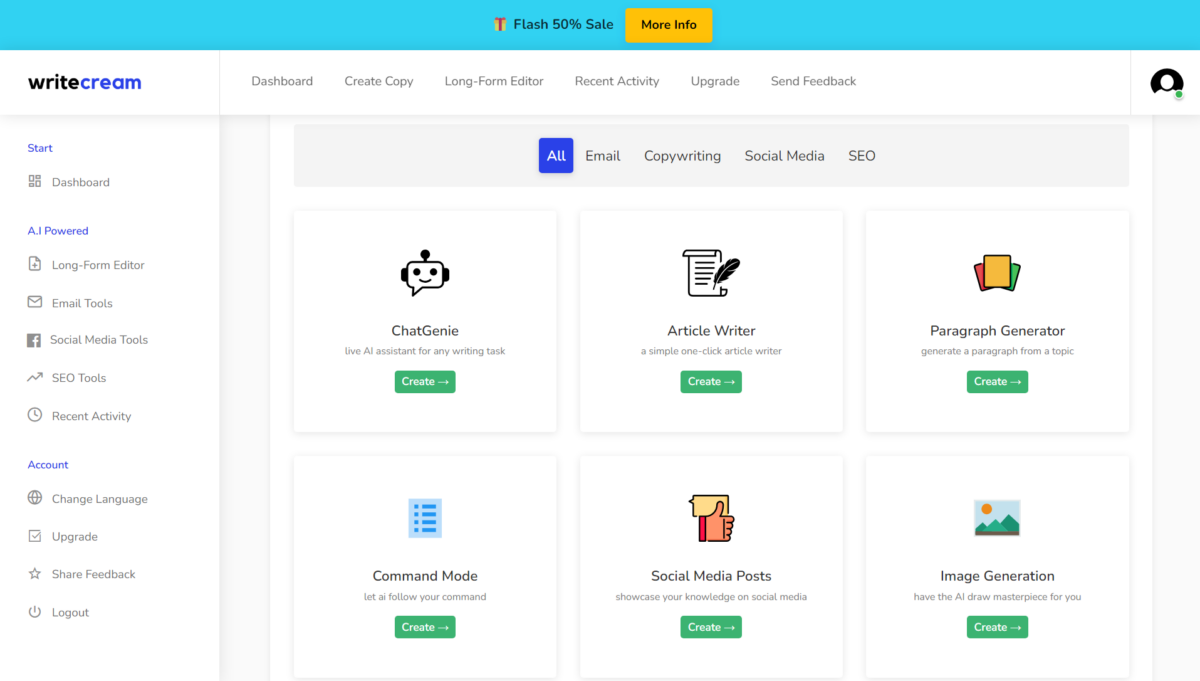The width and height of the screenshot is (1200, 681).
Task: Click the Command Mode blue list icon
Action: [424, 517]
